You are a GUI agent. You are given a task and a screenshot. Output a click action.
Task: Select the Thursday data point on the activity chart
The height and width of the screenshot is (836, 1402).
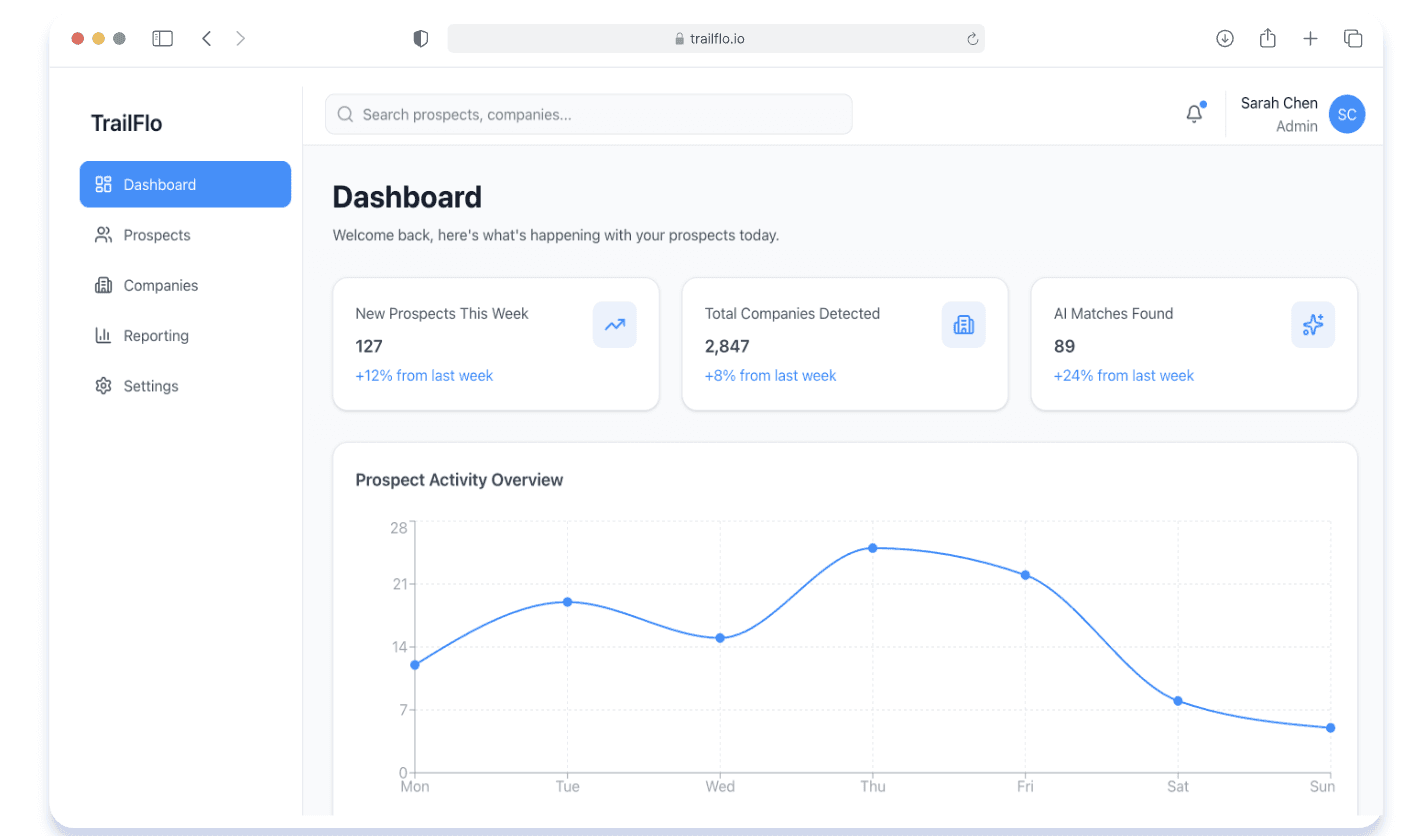872,548
